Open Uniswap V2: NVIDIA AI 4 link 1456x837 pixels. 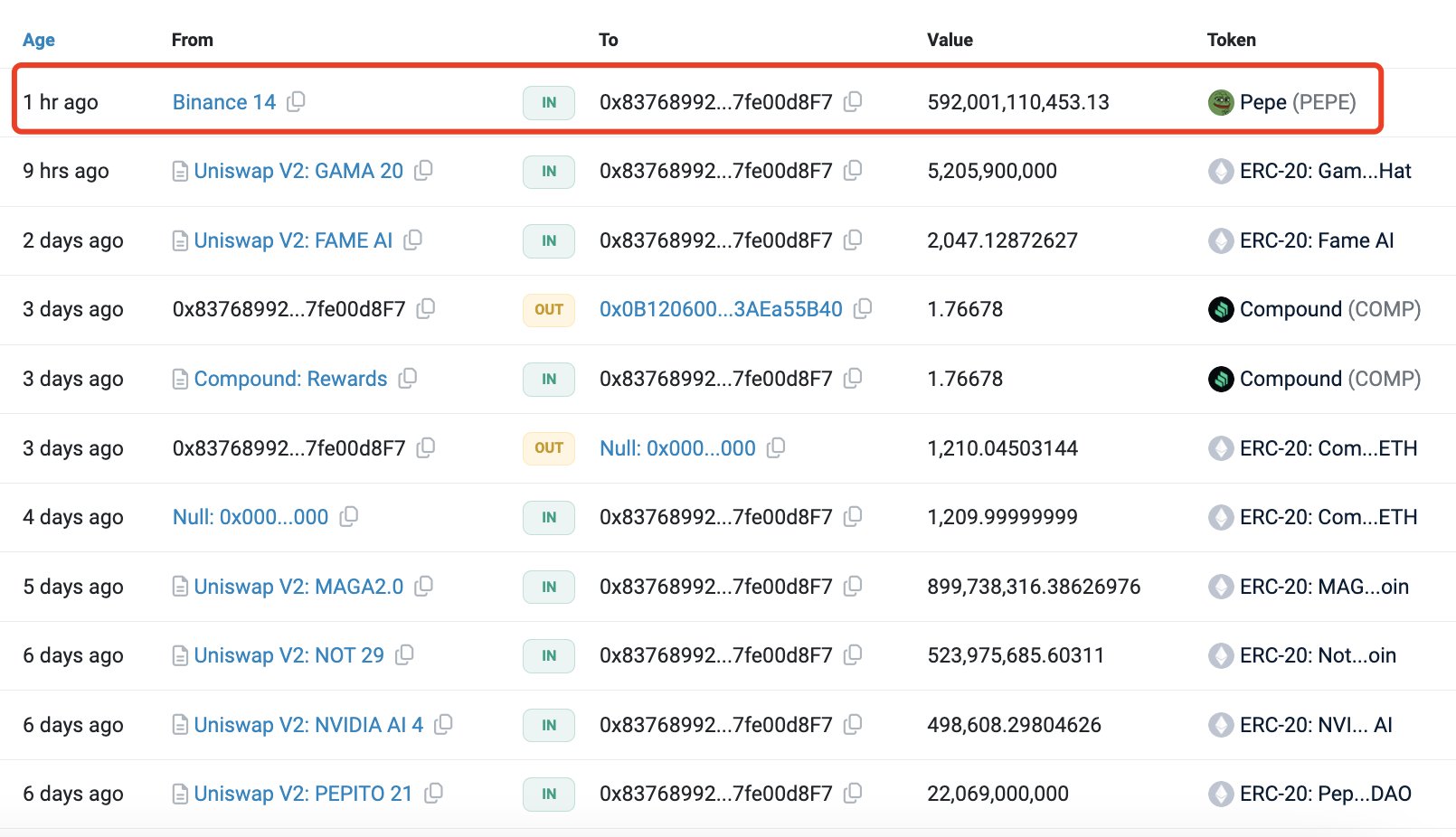[308, 725]
